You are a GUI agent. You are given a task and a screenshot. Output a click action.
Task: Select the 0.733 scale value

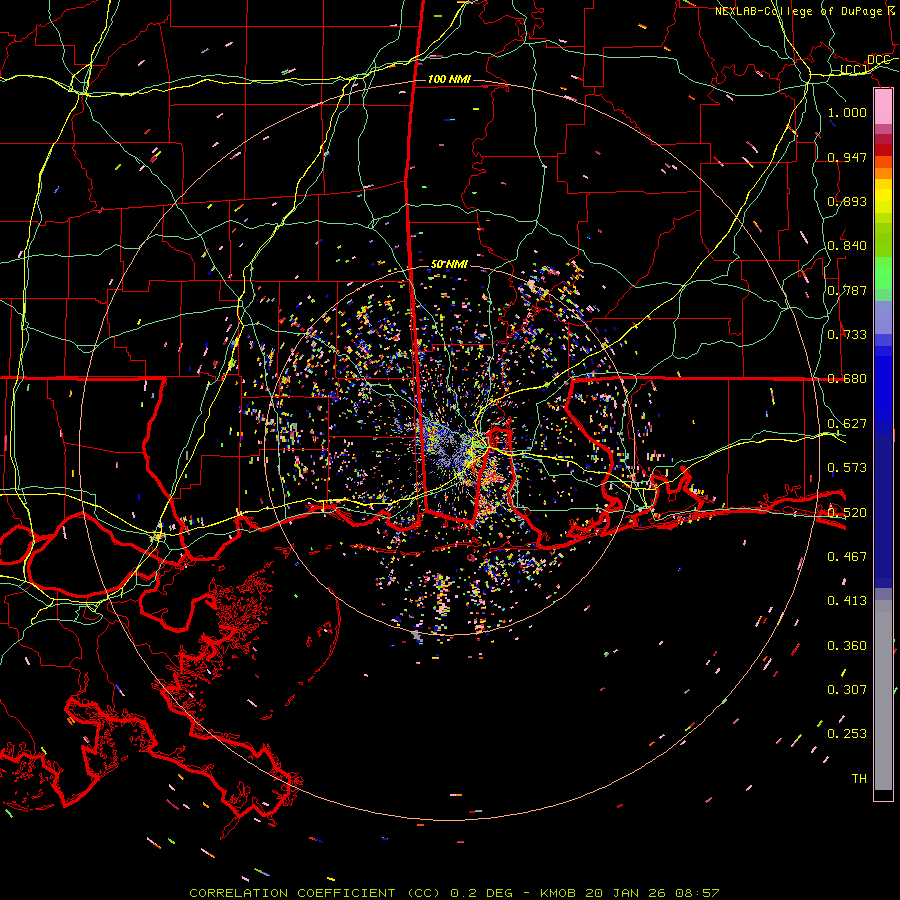click(847, 335)
